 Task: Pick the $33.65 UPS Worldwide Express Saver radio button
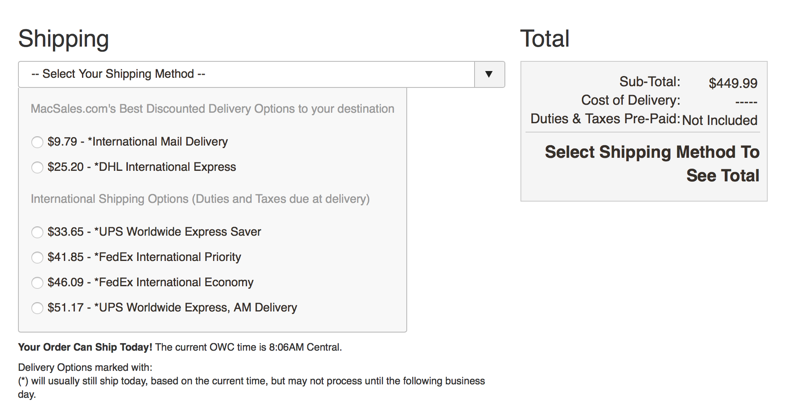pos(38,232)
